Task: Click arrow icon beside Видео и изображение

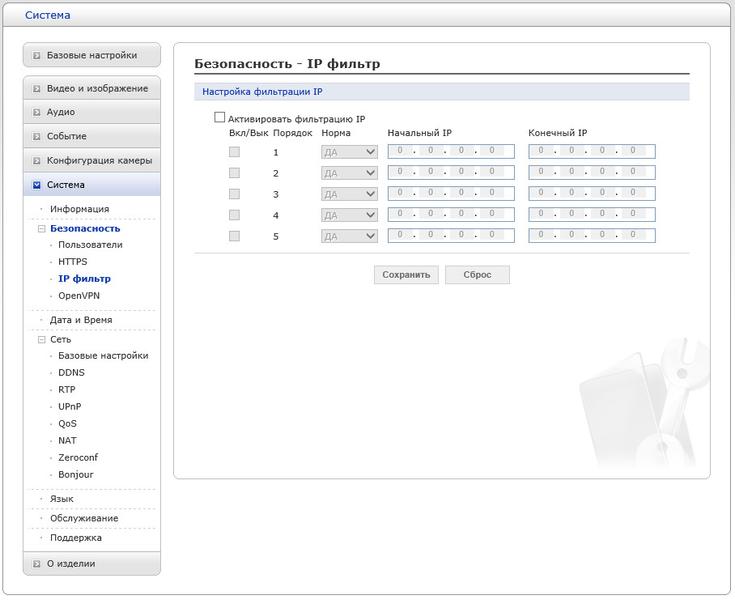Action: tap(36, 89)
